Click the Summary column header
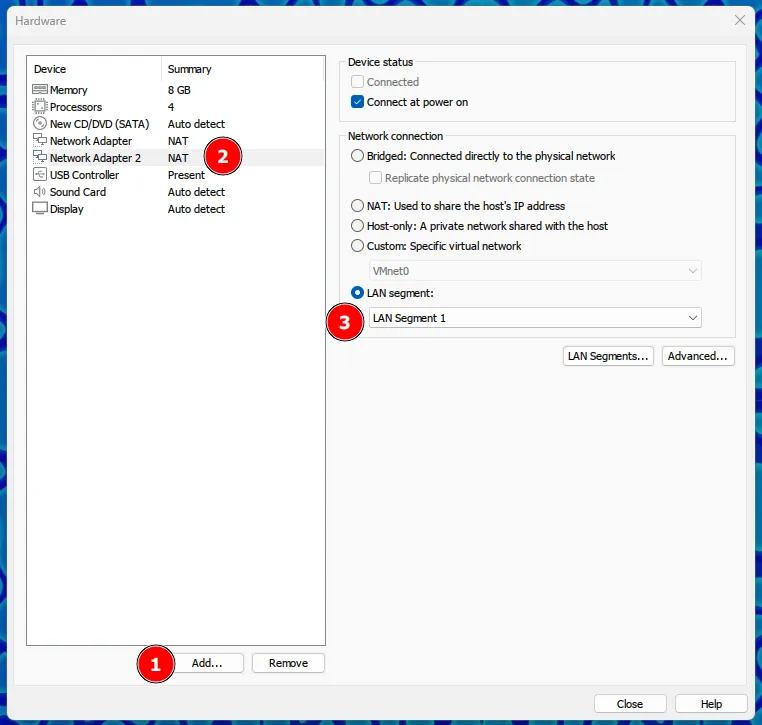 tap(190, 69)
